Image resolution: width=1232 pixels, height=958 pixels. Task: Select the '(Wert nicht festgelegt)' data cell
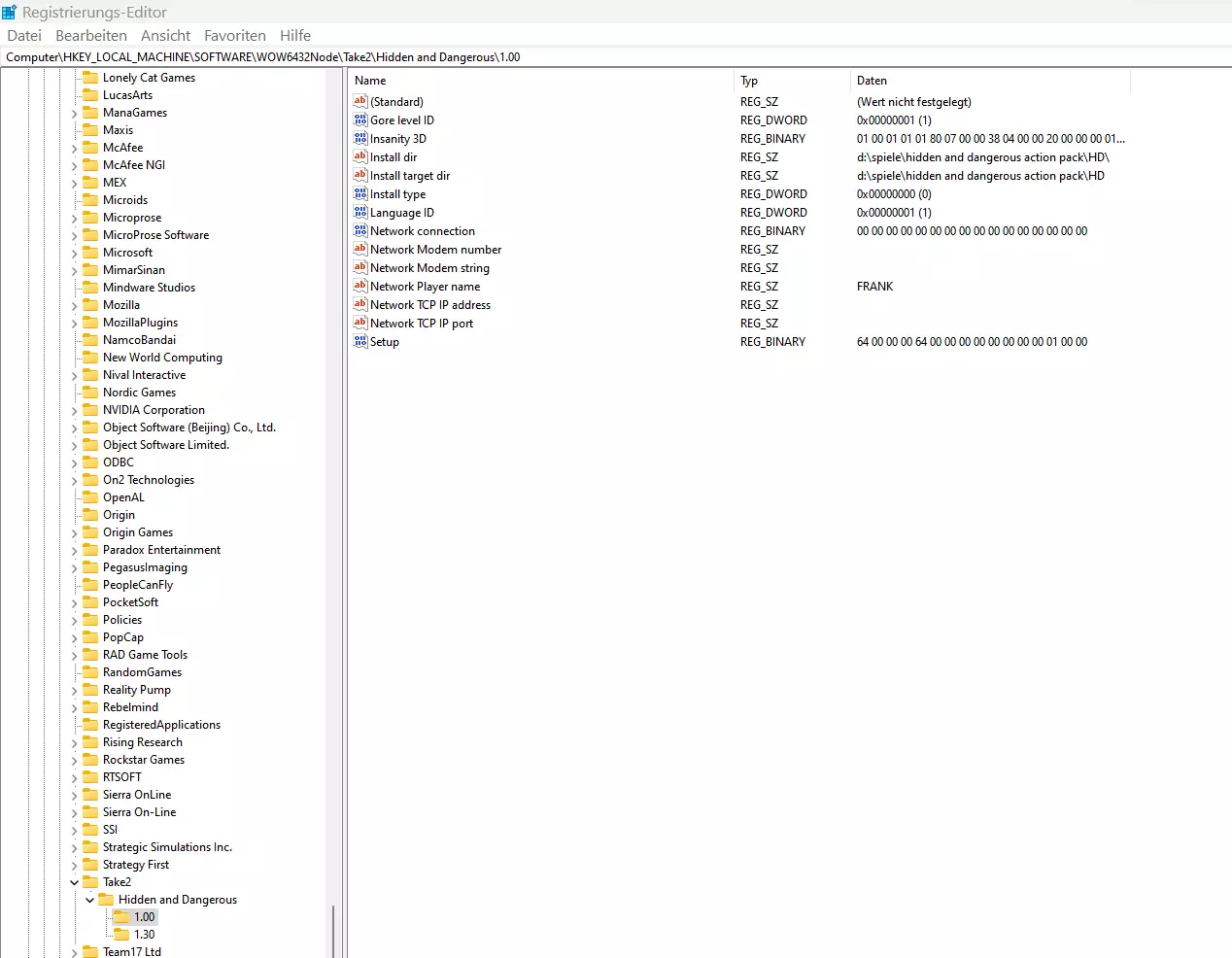pos(913,101)
